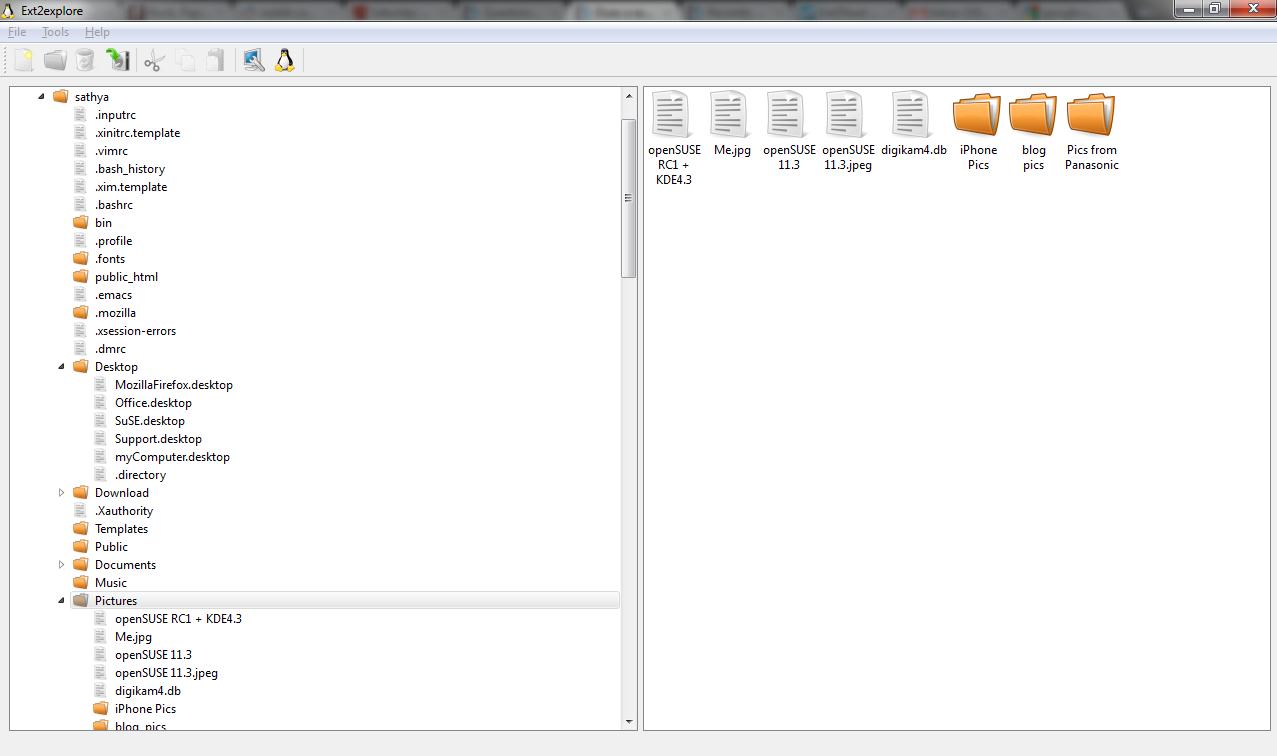Click the scissors Cut toolbar icon
The height and width of the screenshot is (756, 1277).
click(153, 61)
